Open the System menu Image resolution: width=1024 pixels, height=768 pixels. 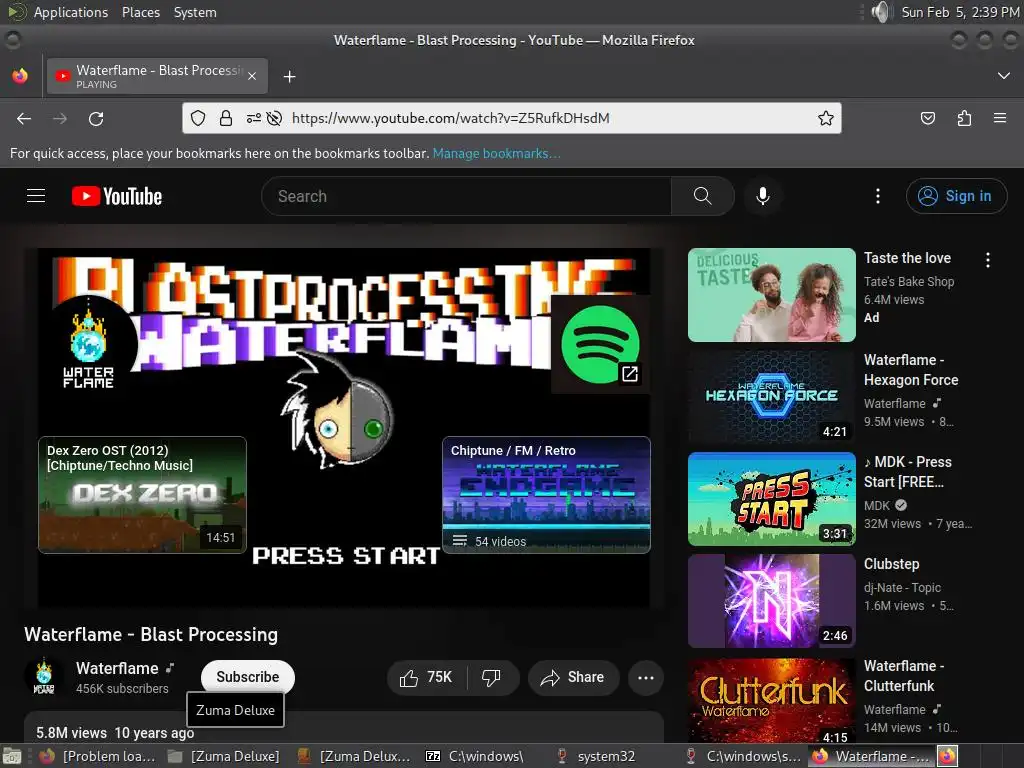[x=195, y=12]
